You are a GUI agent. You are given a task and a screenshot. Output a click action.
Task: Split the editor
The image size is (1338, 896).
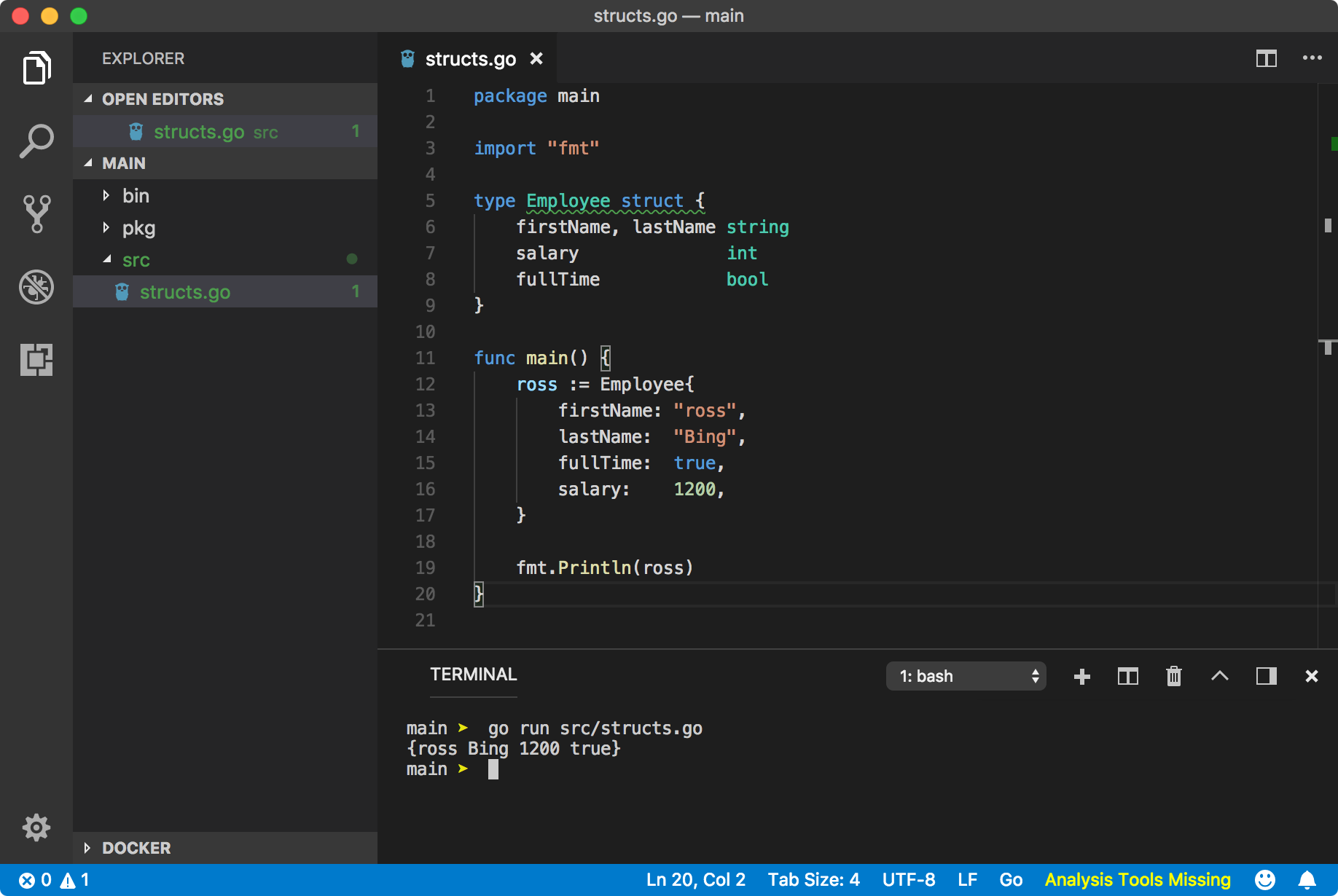1267,58
